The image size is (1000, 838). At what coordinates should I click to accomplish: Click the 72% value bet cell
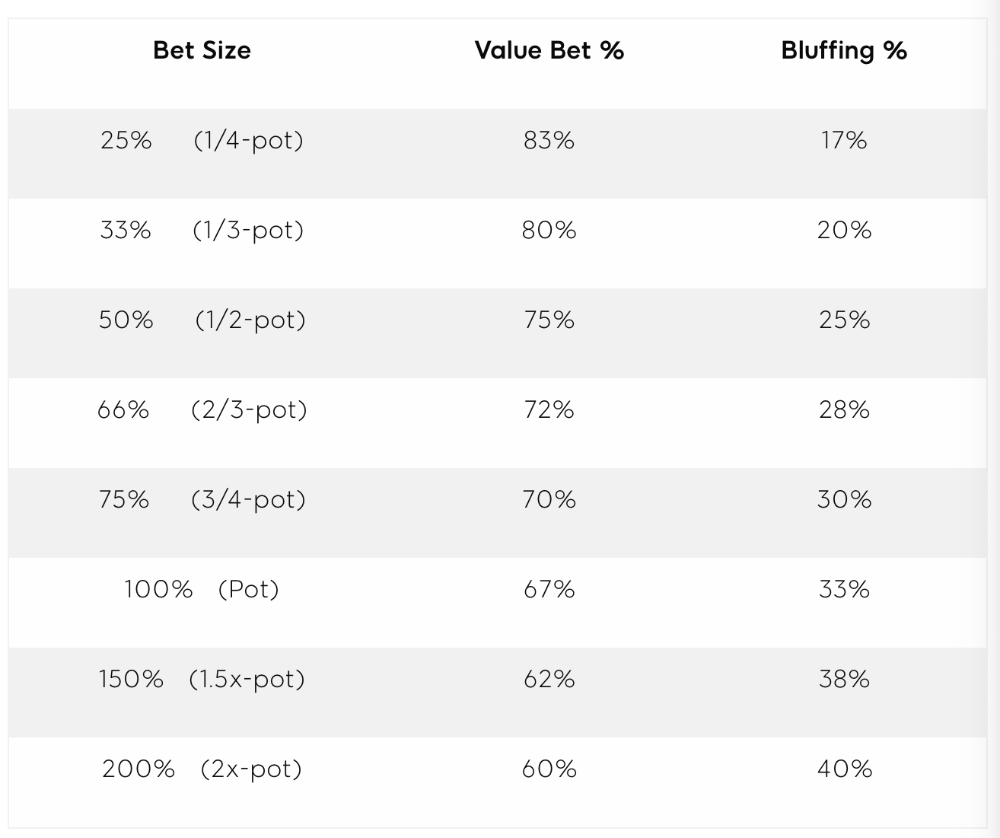point(549,410)
